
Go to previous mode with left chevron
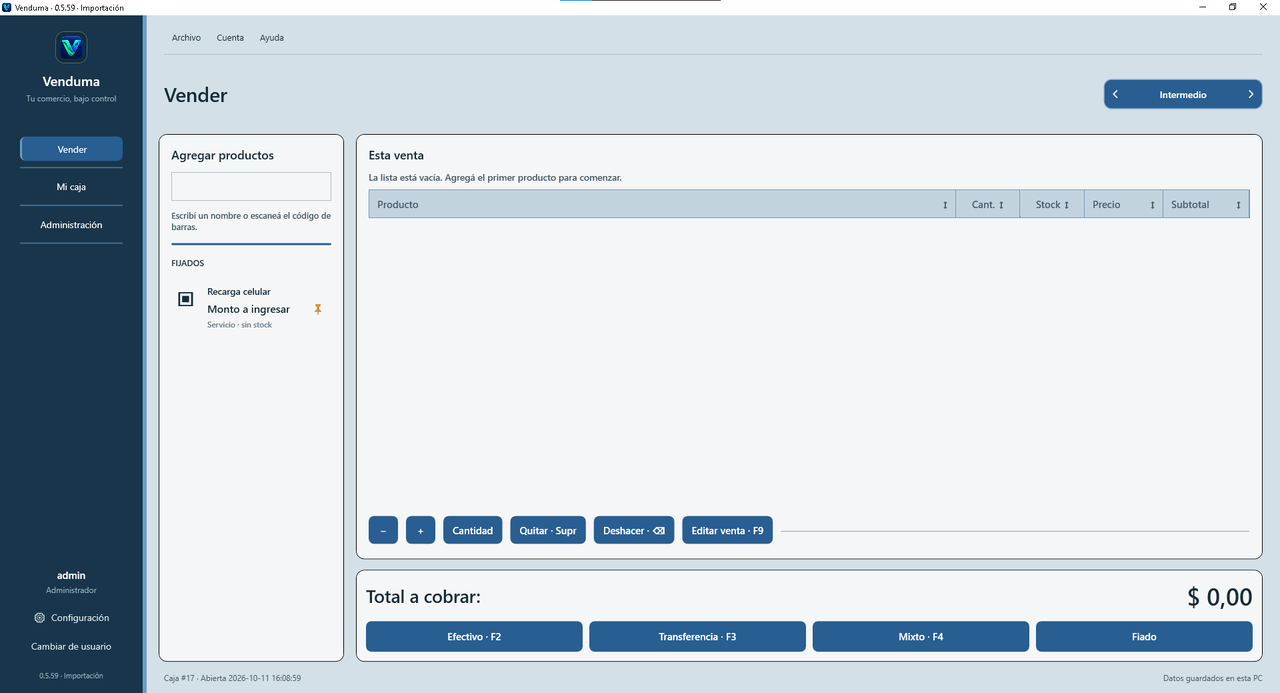tap(1115, 95)
